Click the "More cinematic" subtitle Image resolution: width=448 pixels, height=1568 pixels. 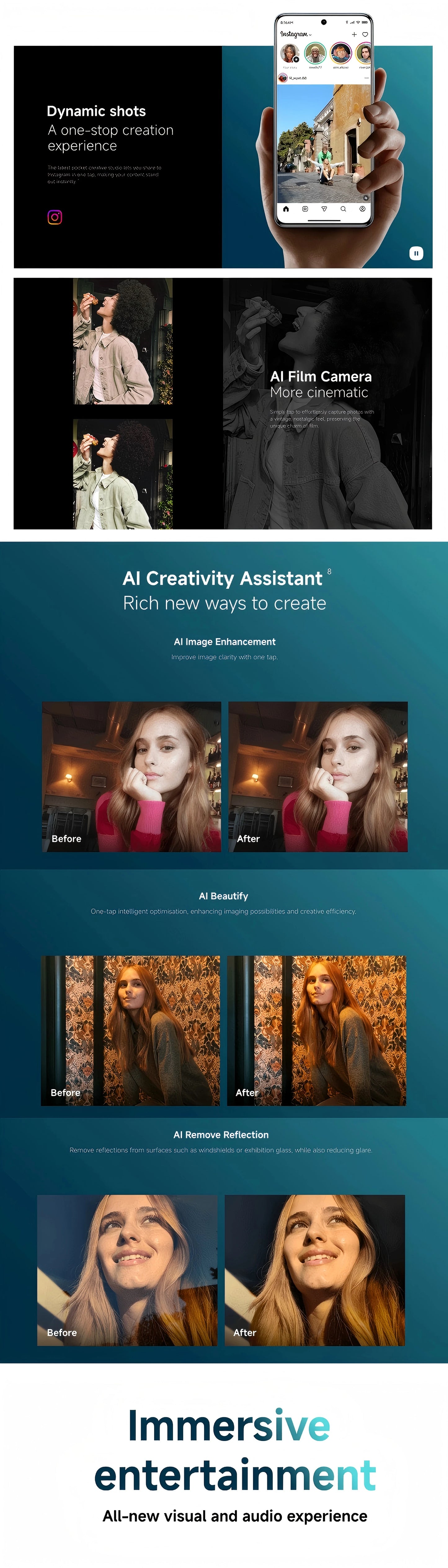click(319, 393)
